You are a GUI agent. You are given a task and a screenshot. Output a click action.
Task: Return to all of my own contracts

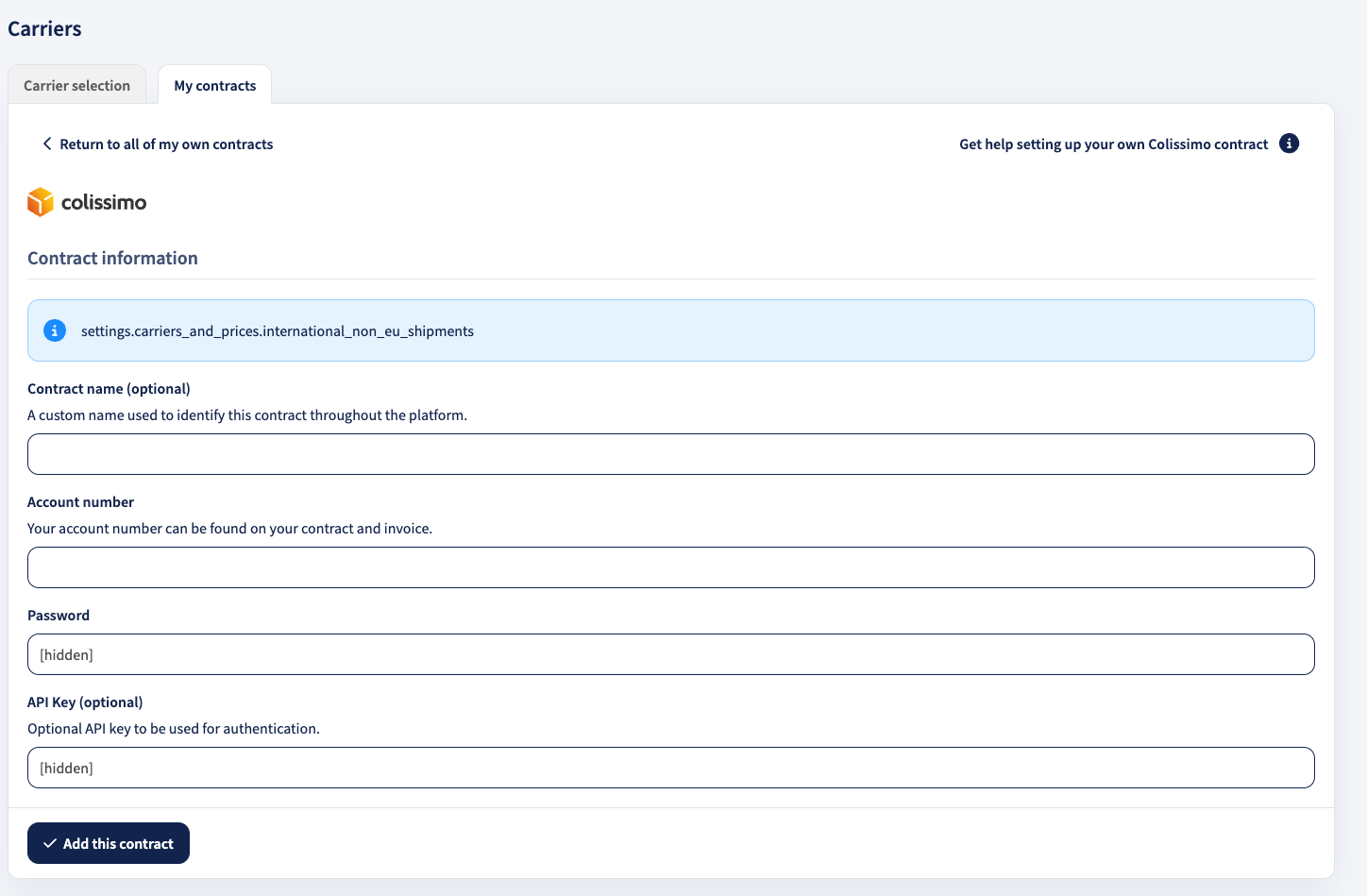coord(166,144)
